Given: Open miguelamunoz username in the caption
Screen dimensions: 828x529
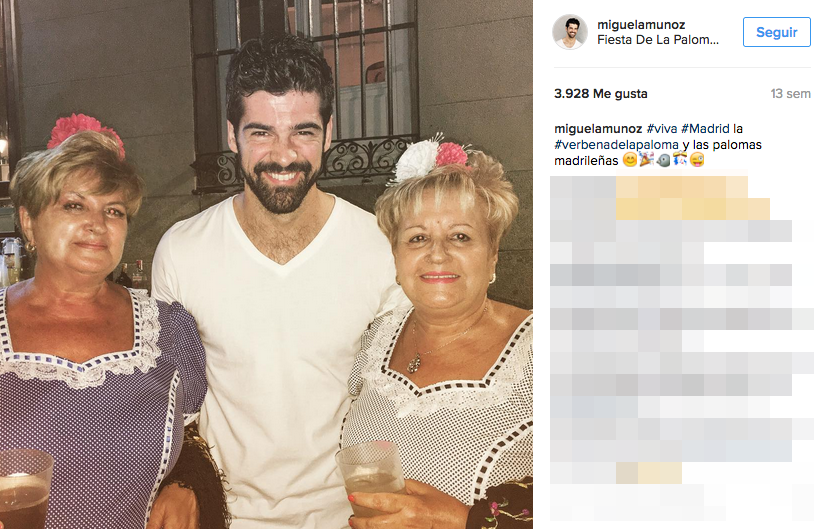Looking at the screenshot, I should 598,128.
